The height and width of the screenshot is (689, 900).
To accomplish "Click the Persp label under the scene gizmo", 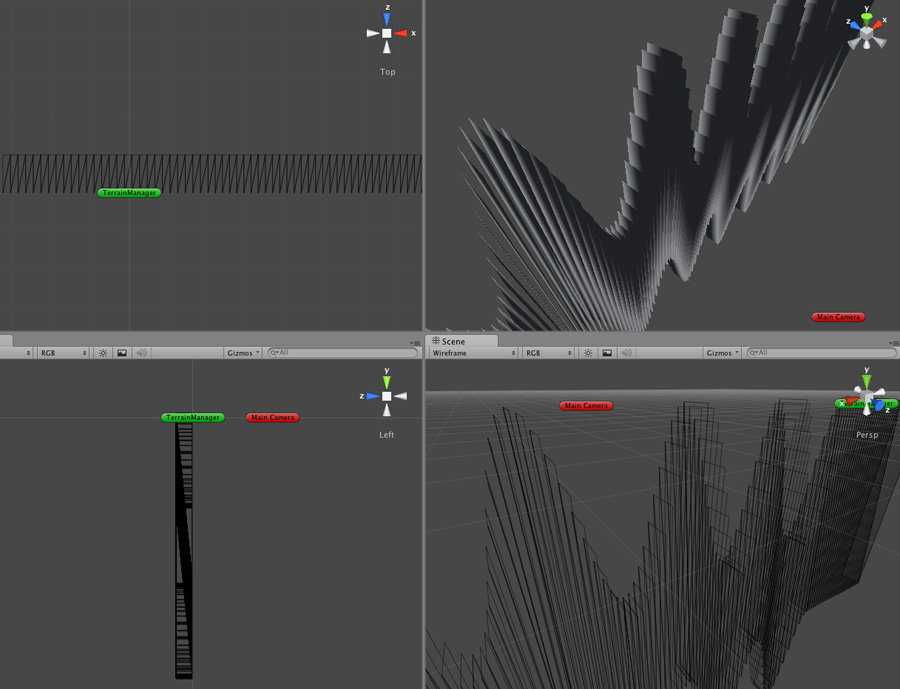I will (x=866, y=434).
